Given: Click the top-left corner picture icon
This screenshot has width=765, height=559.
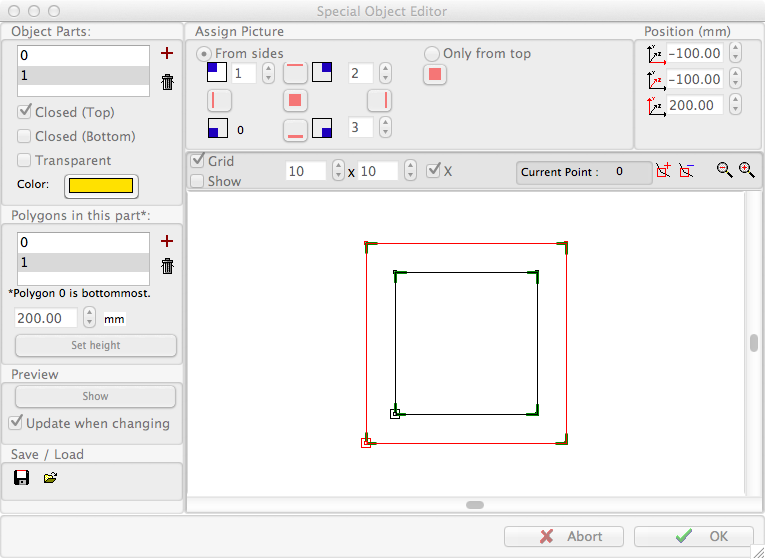Looking at the screenshot, I should [x=217, y=72].
